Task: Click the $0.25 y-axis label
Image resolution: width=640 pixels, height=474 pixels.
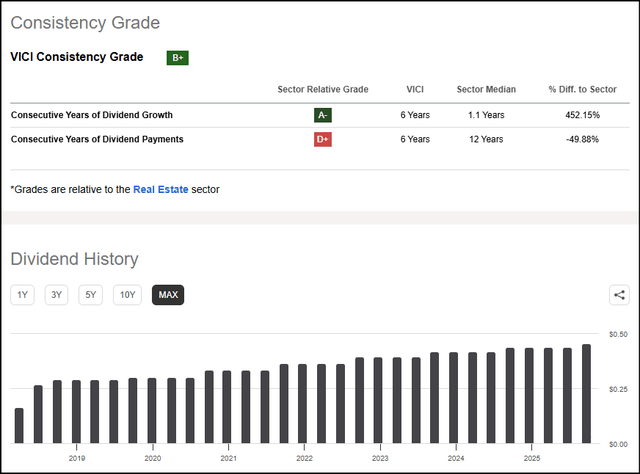Action: (x=618, y=389)
